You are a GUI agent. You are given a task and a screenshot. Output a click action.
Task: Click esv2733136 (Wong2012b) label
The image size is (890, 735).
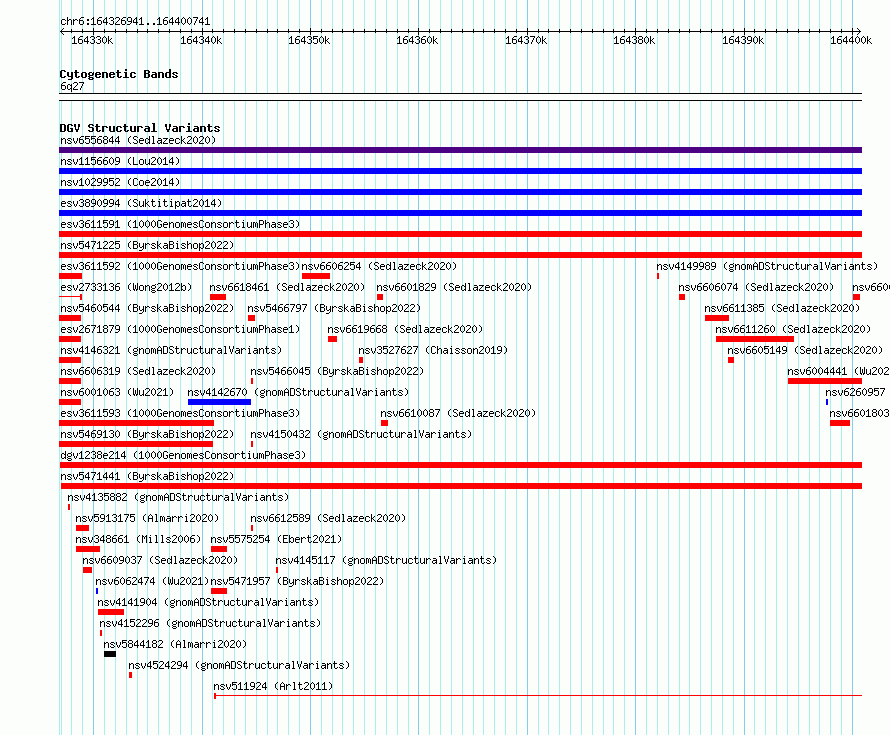[126, 287]
